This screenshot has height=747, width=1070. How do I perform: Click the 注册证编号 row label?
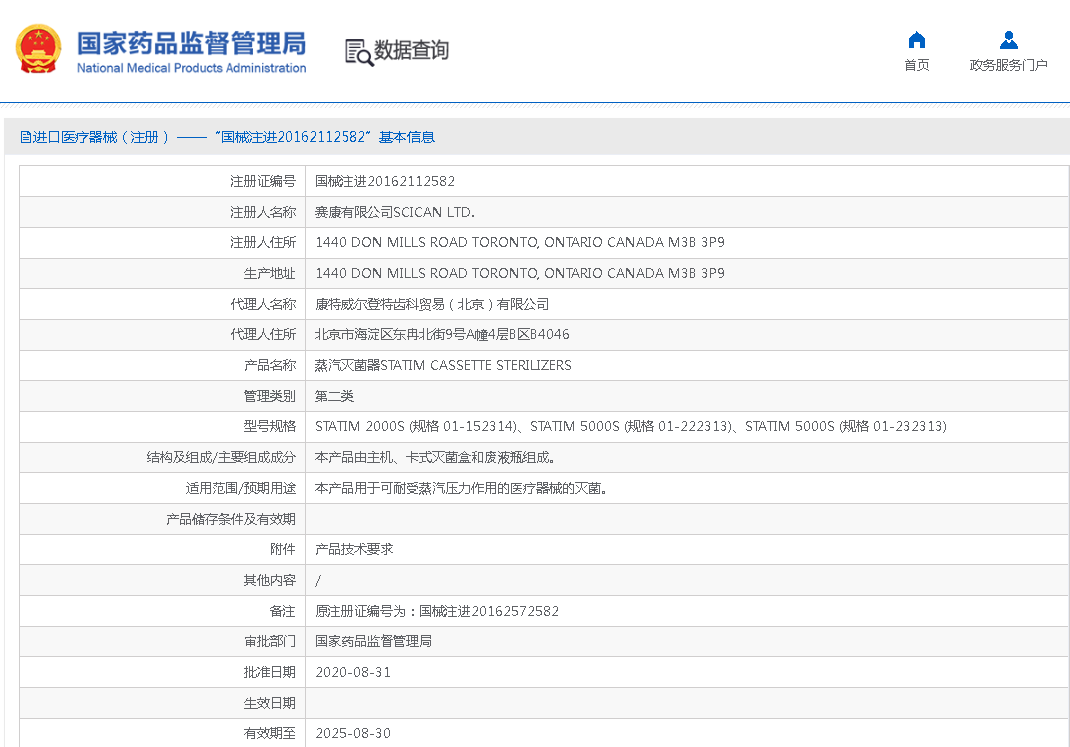click(263, 181)
